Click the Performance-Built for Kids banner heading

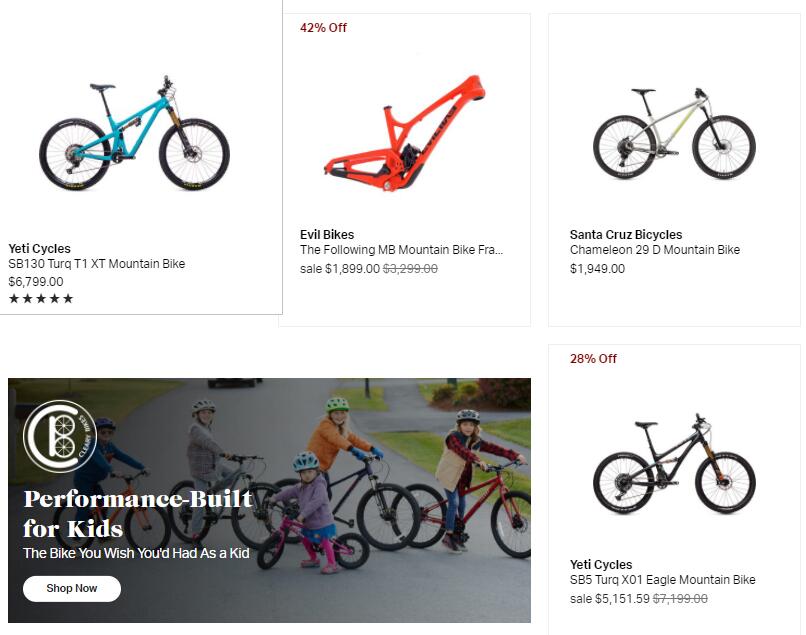(138, 513)
